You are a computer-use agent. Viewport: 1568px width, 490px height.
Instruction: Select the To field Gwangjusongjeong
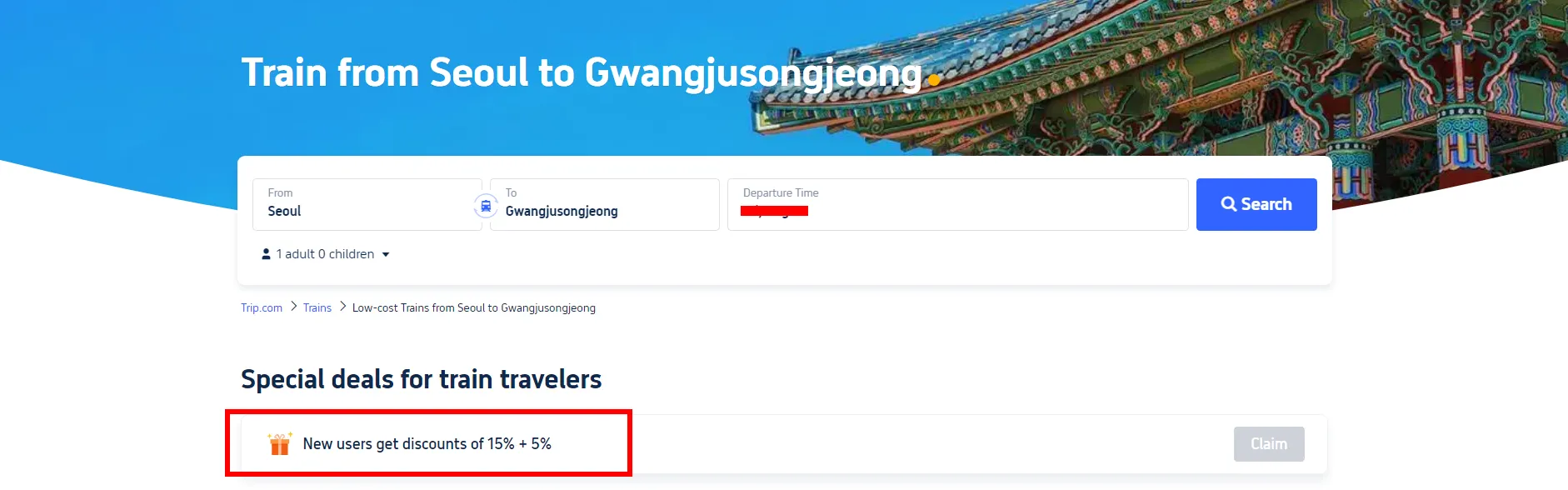coord(605,204)
